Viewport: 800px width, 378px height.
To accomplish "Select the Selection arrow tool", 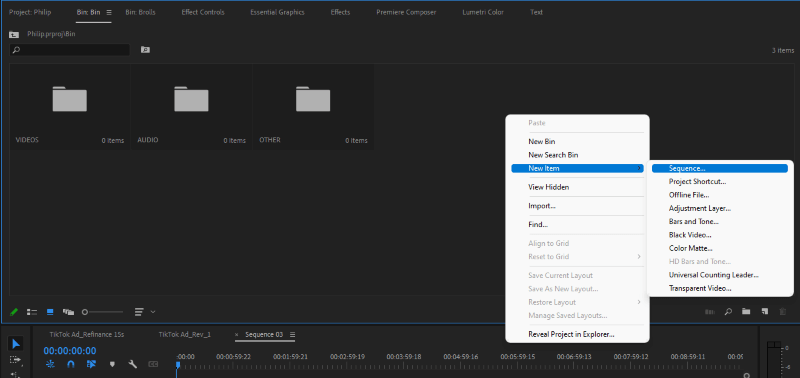I will tap(15, 343).
